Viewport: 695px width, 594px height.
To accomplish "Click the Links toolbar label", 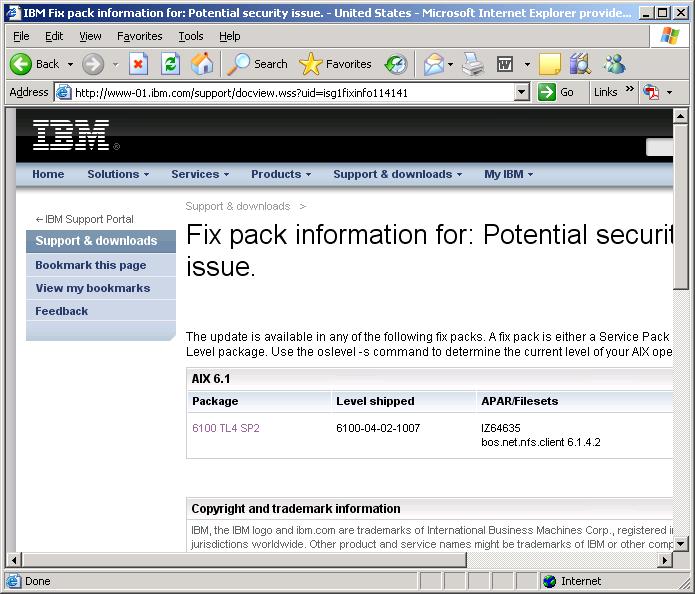I will [605, 92].
